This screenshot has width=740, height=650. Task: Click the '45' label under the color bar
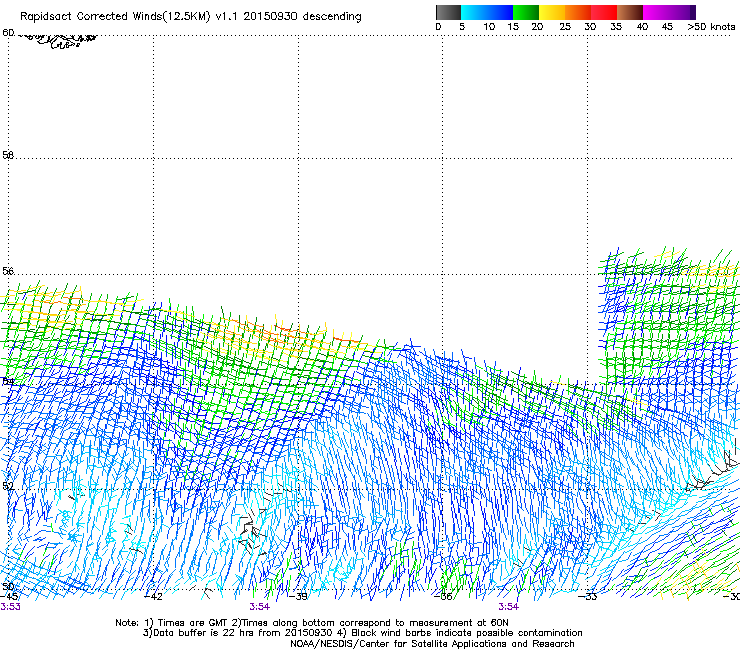[667, 27]
